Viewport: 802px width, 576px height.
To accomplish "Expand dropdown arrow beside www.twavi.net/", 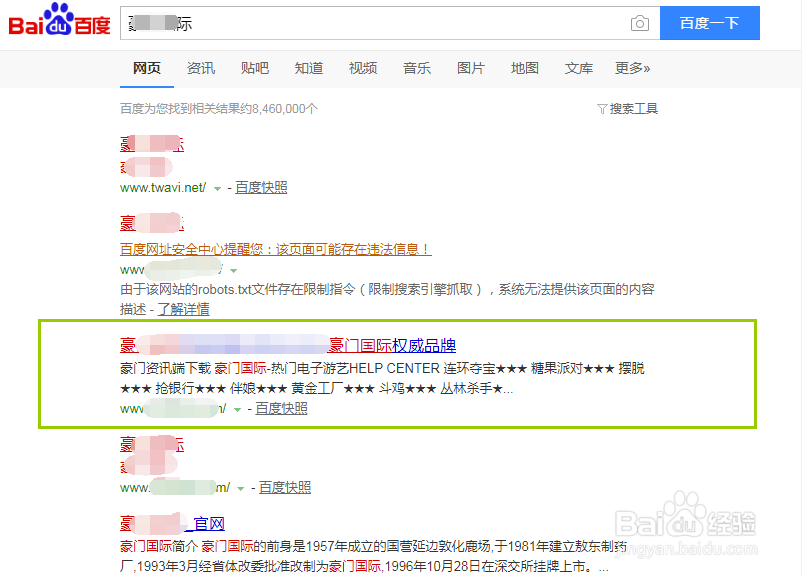I will tap(217, 189).
